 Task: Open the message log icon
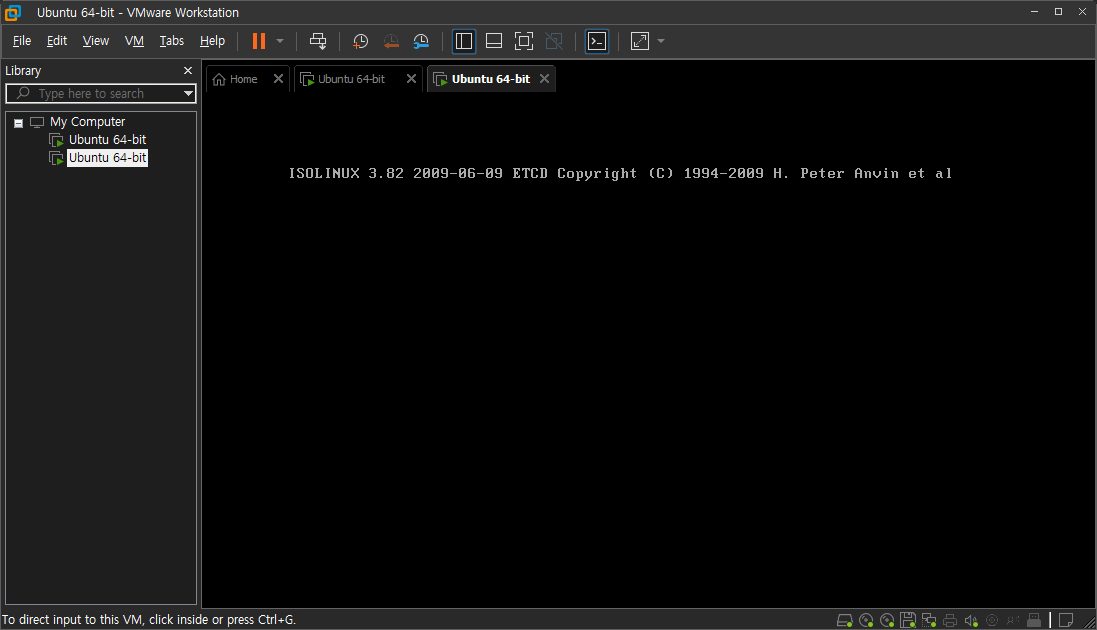(1066, 620)
